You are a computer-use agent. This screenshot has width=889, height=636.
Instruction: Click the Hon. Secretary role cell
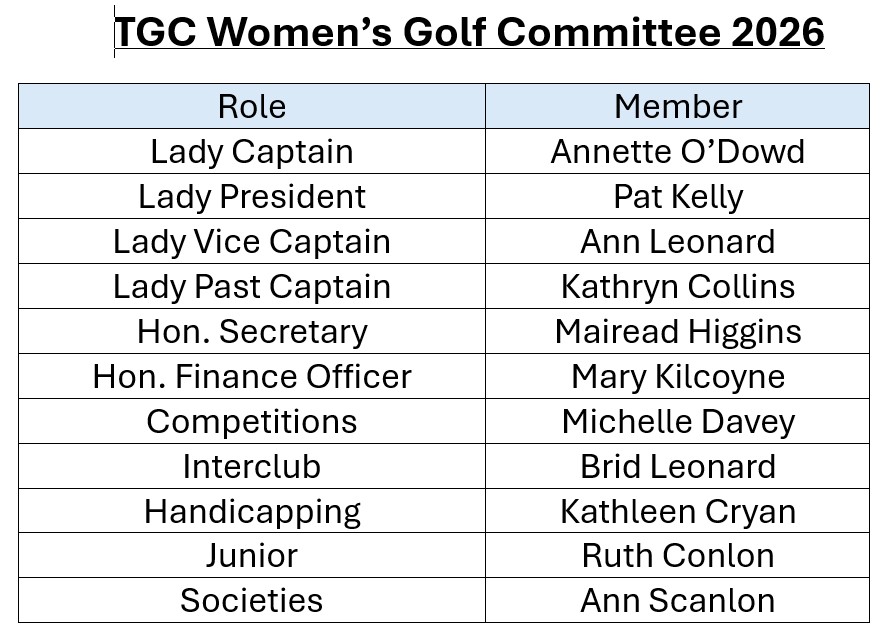(252, 331)
